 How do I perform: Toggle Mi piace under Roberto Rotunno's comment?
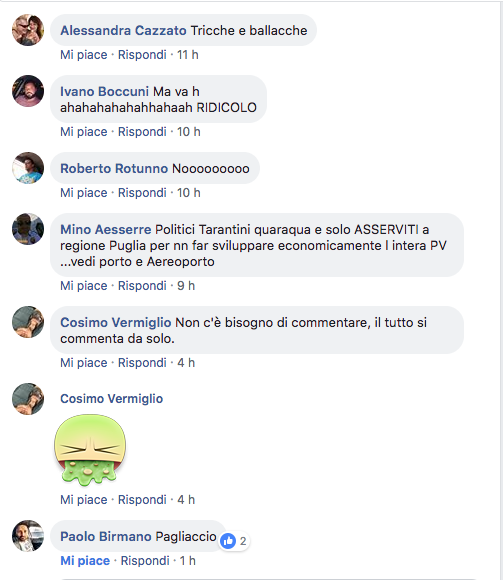pos(84,193)
